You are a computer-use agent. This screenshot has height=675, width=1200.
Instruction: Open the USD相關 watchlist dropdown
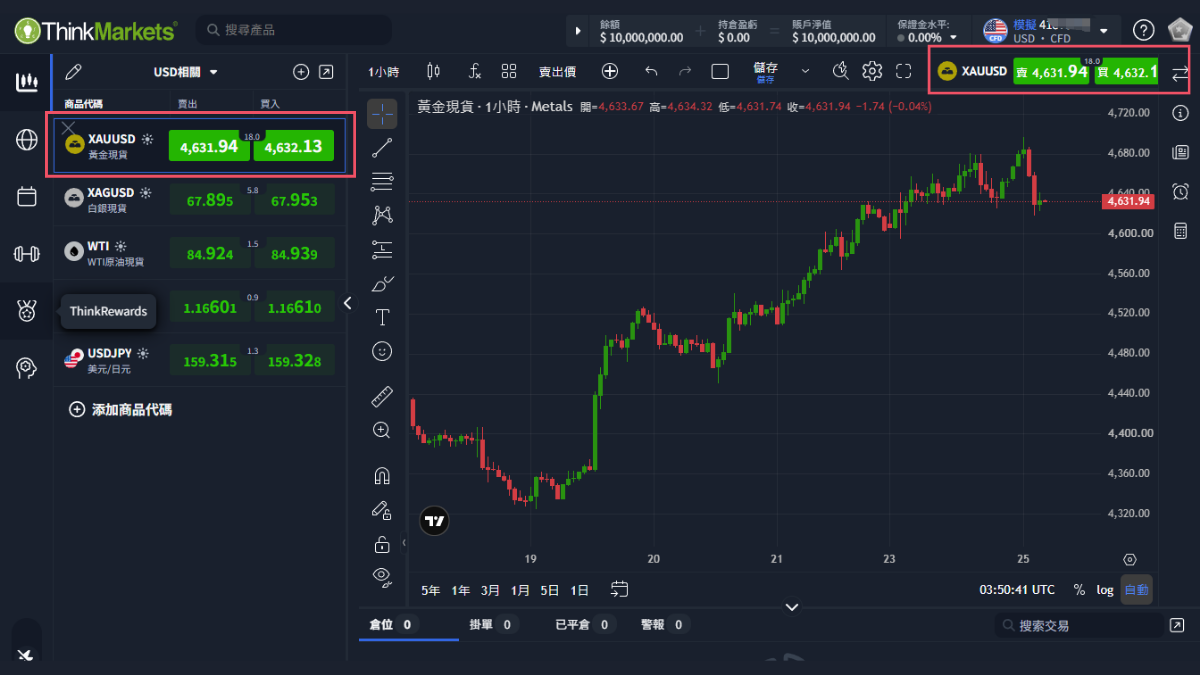coord(186,72)
